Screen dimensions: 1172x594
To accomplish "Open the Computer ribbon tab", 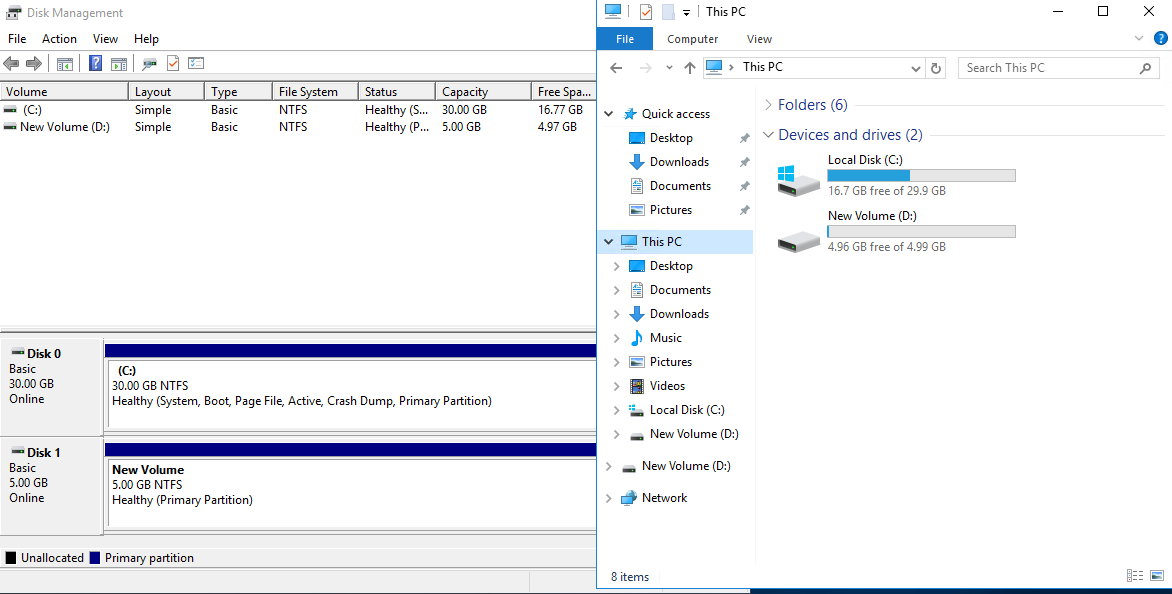I will pyautogui.click(x=693, y=39).
